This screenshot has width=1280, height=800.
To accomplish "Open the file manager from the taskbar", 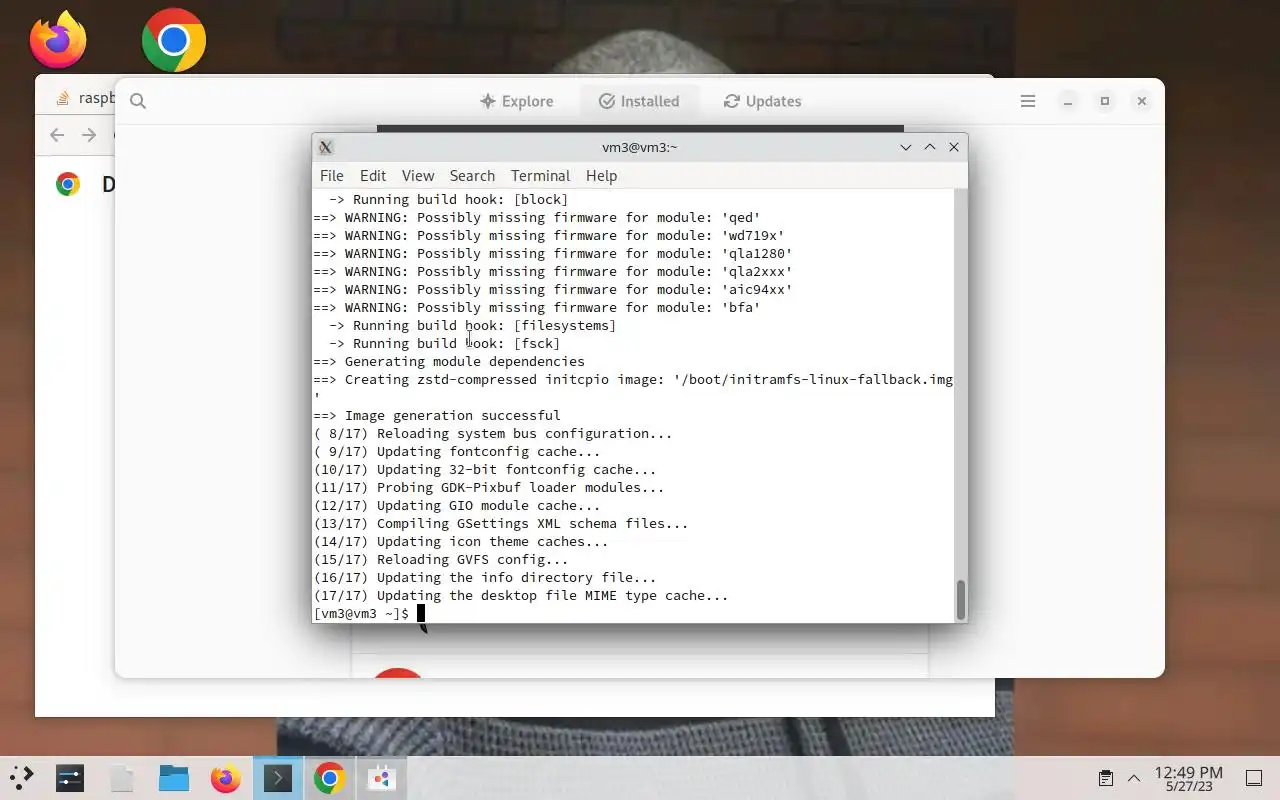I will (174, 778).
